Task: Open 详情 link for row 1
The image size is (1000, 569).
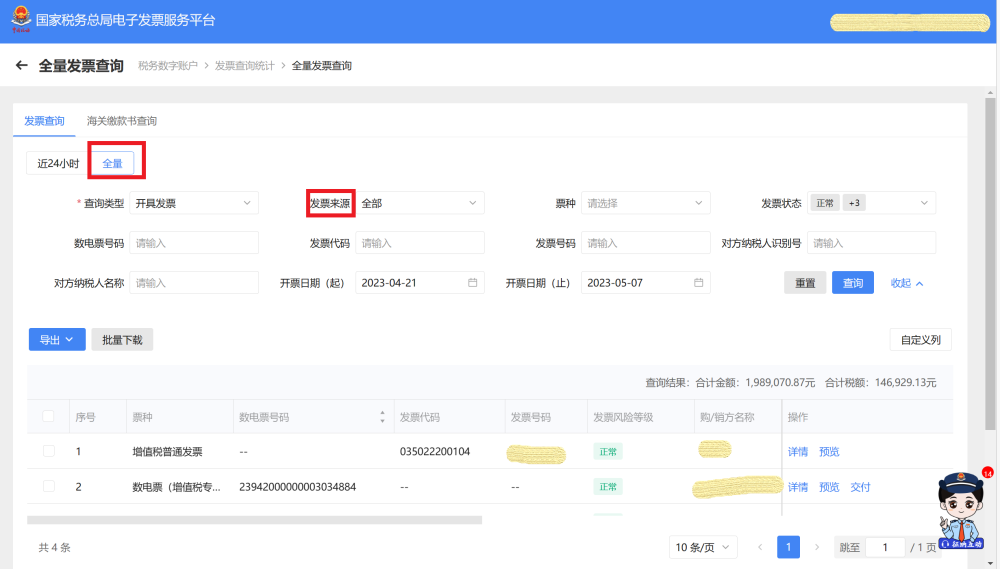Action: tap(797, 452)
